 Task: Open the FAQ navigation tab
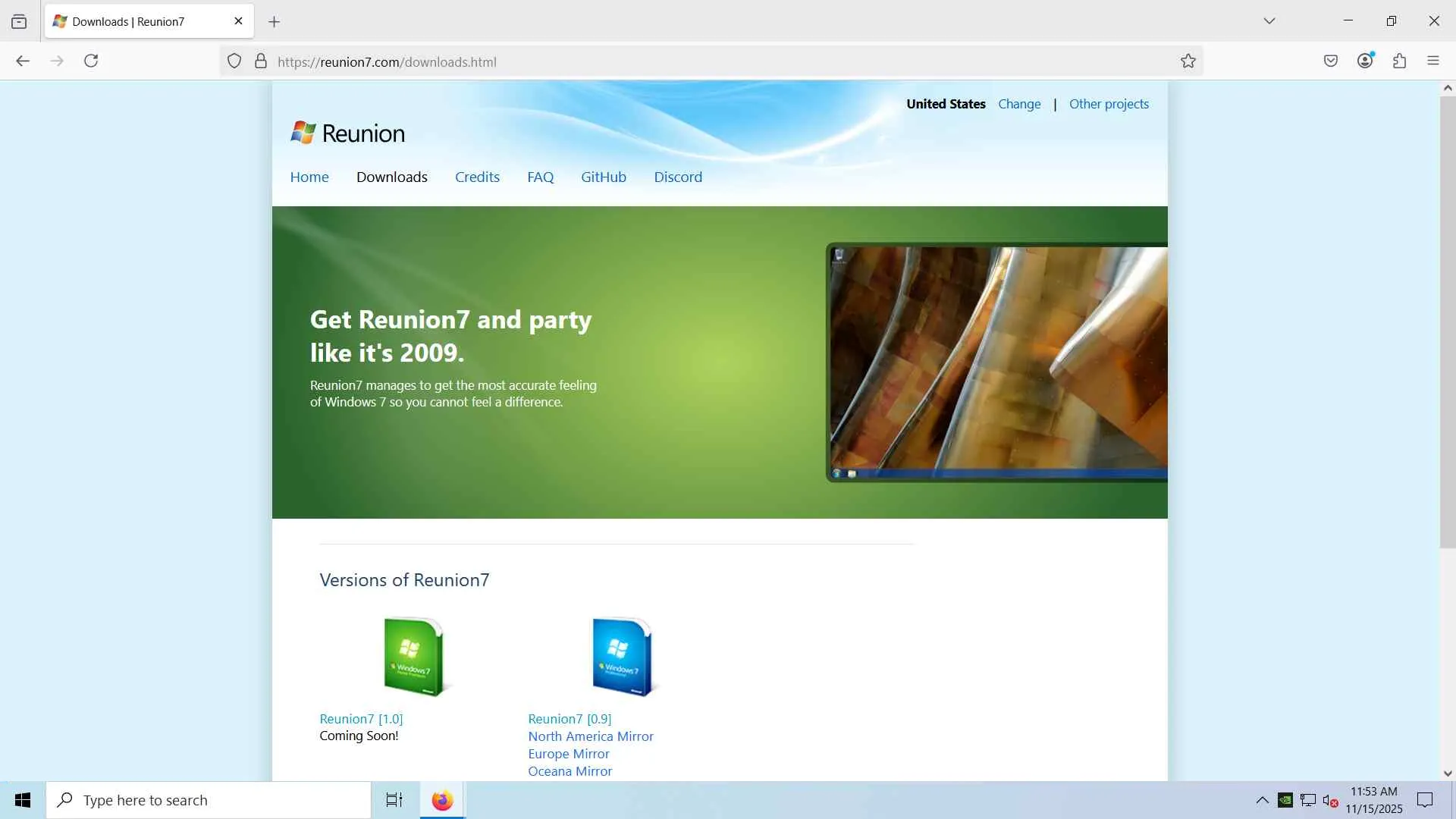(540, 177)
